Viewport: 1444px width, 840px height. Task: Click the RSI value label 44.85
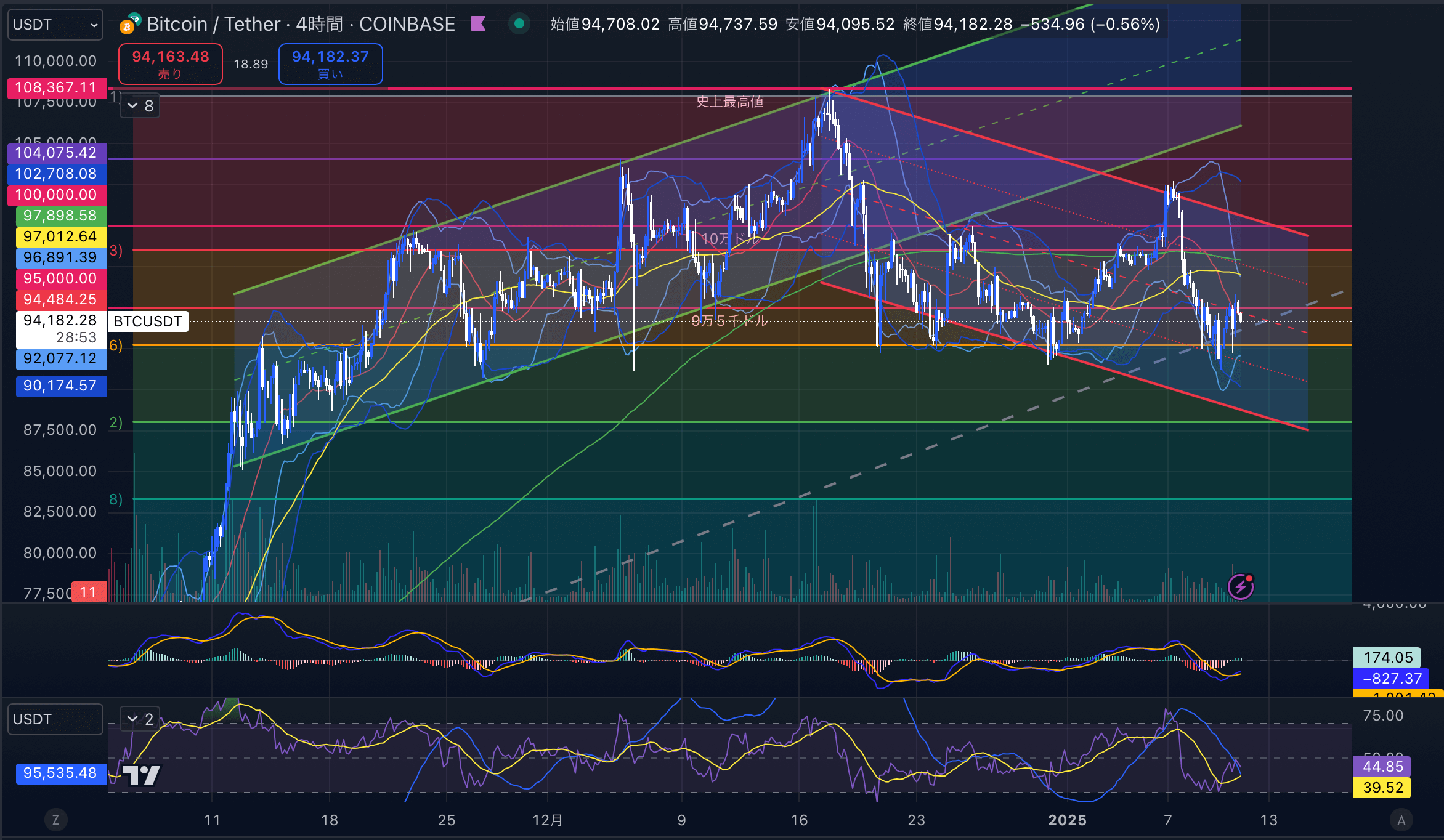click(1382, 767)
